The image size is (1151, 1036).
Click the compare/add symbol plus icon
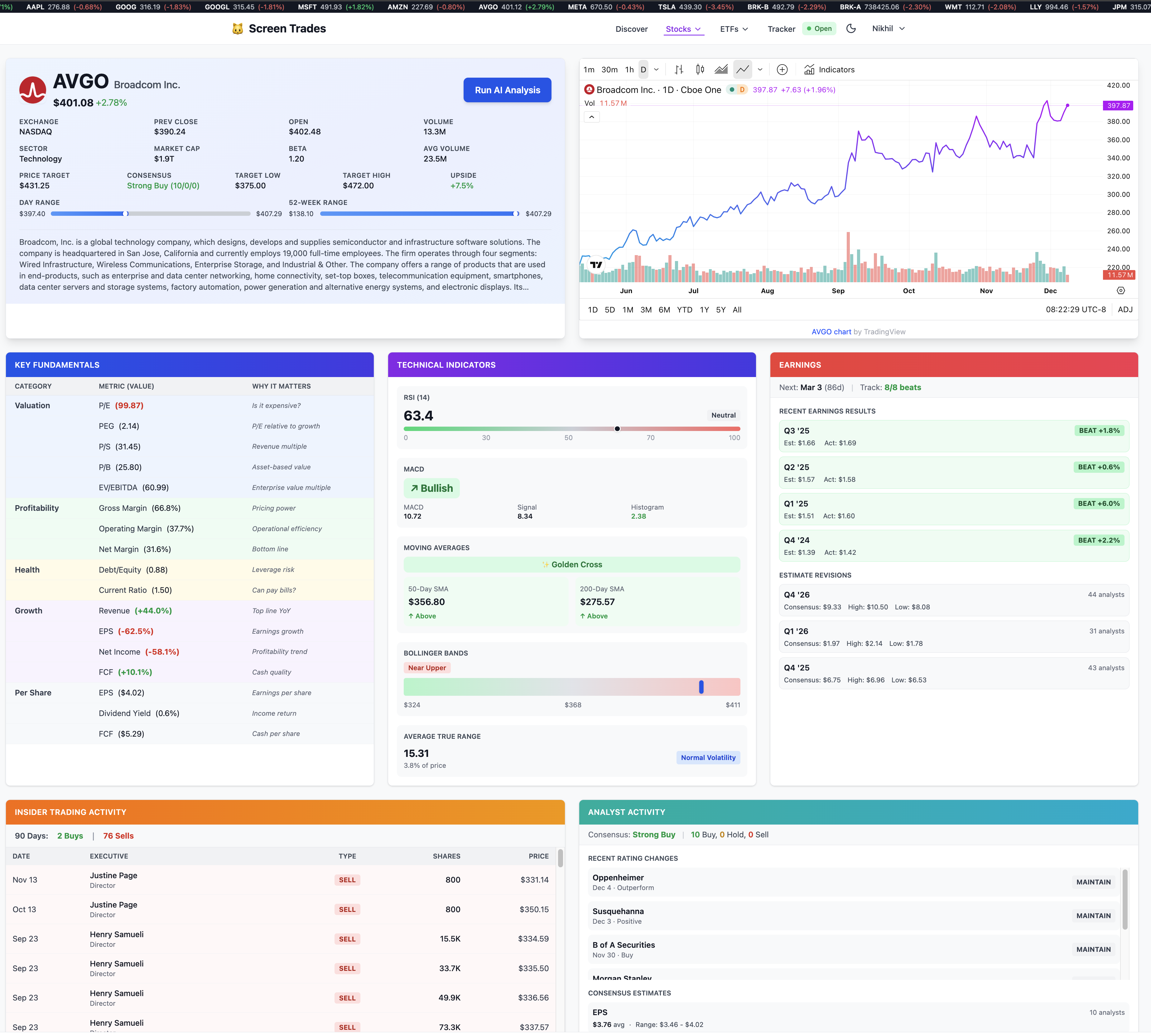click(x=782, y=70)
